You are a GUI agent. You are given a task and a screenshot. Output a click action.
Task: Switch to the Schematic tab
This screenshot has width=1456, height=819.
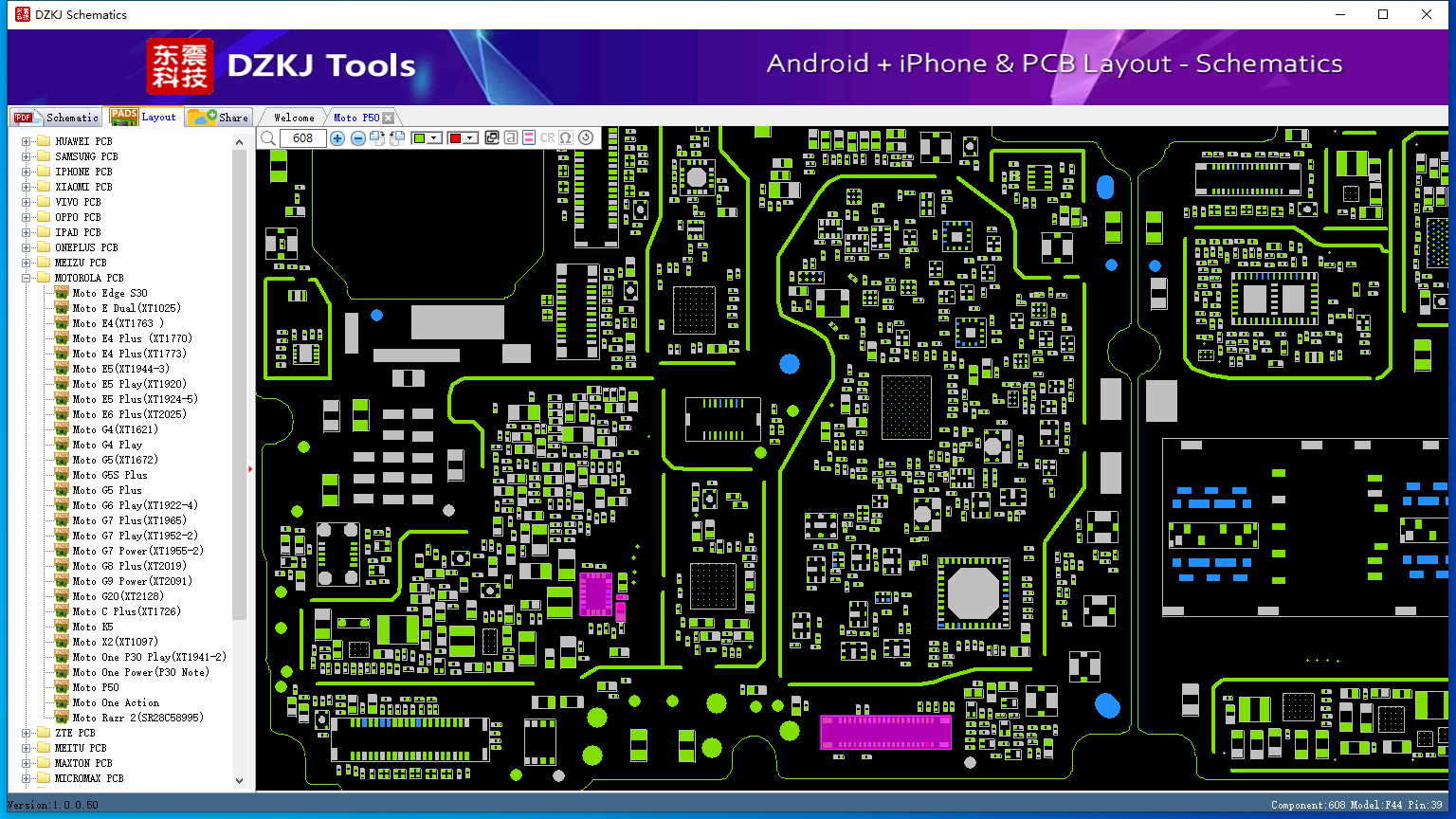tap(57, 118)
